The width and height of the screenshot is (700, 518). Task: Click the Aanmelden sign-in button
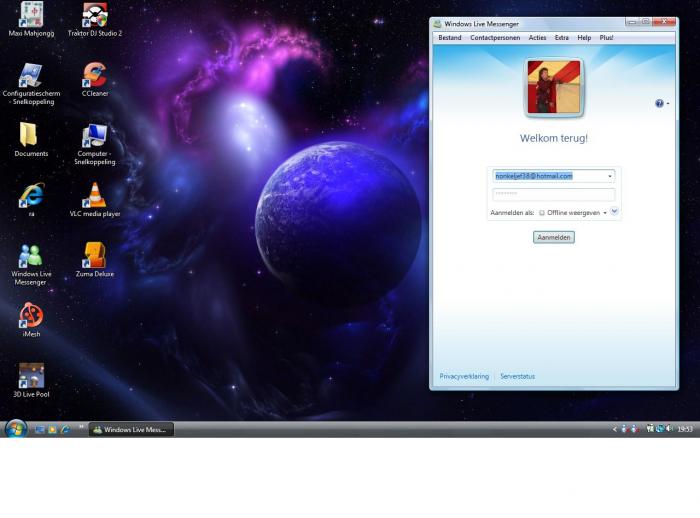(x=554, y=237)
